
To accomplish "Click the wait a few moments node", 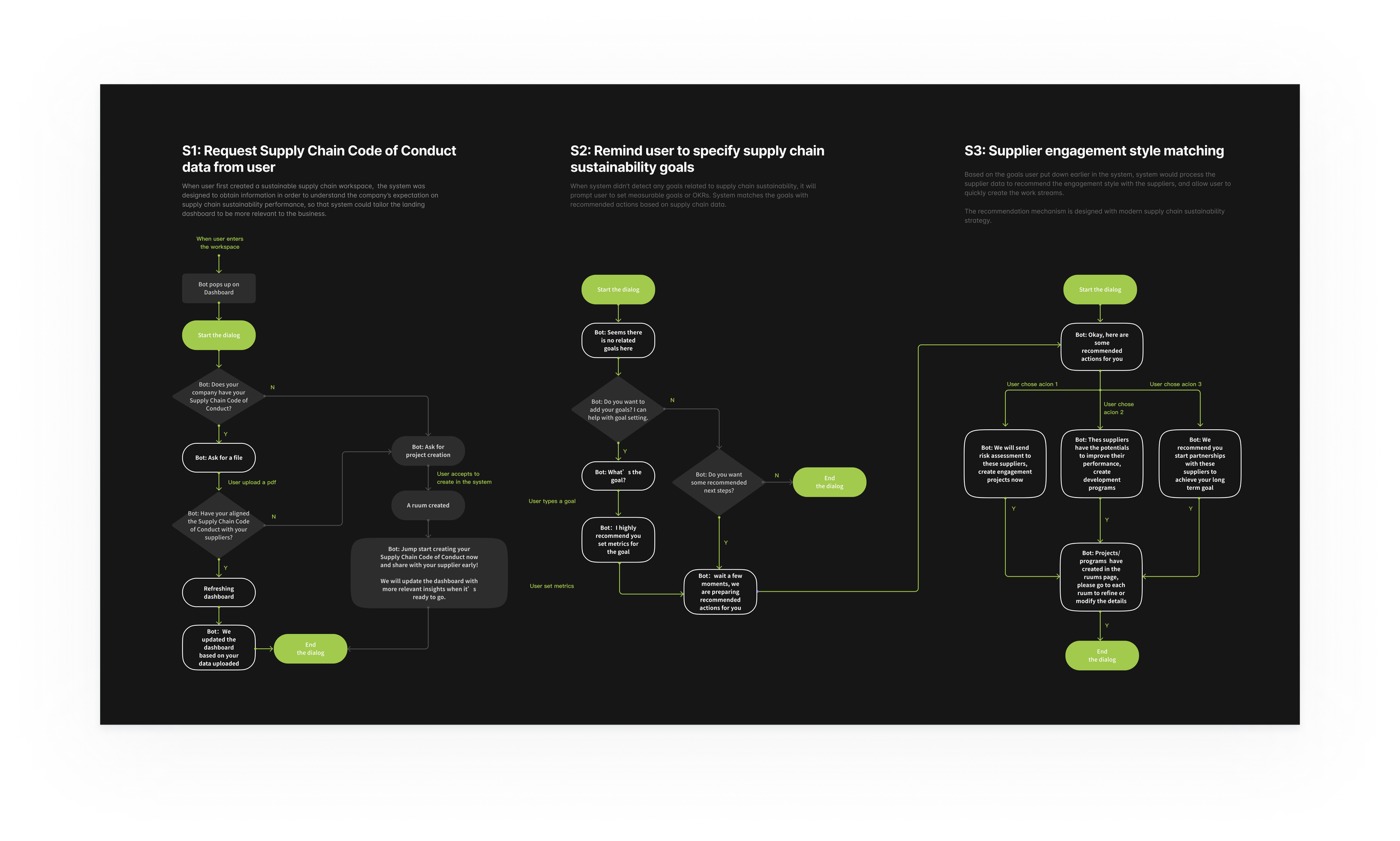I will [x=720, y=592].
